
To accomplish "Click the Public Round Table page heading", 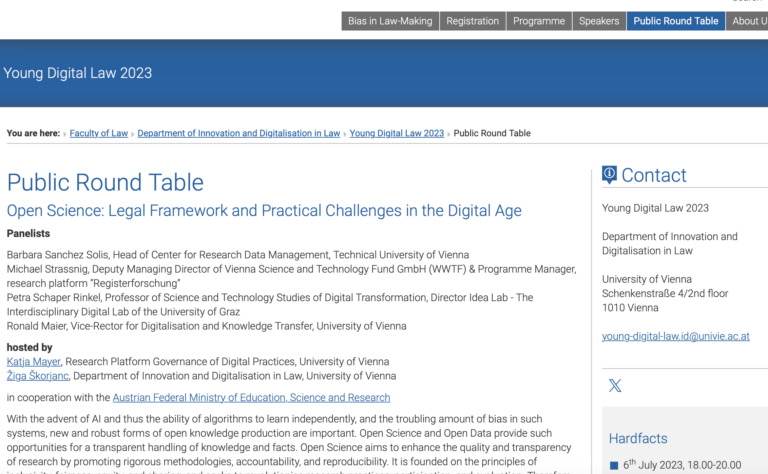I will point(105,182).
